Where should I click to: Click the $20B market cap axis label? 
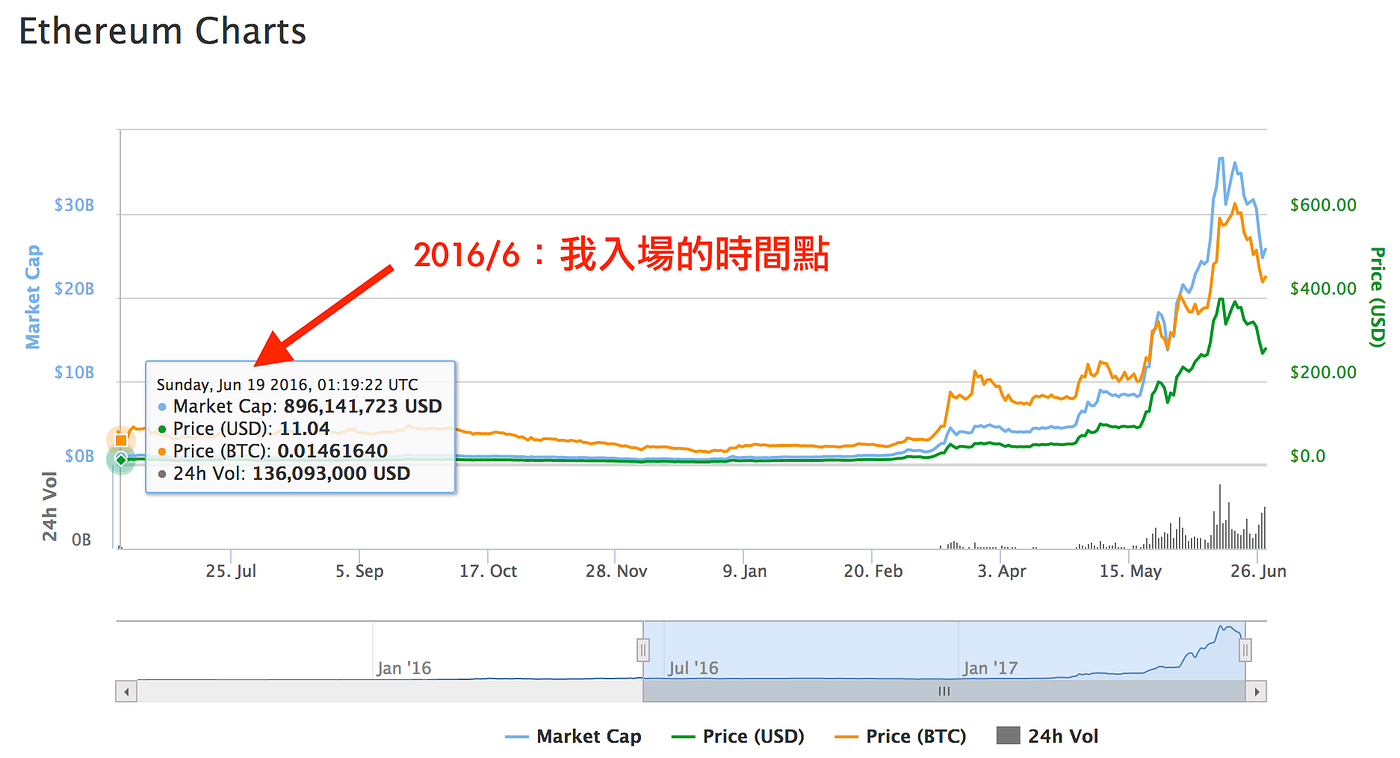[73, 289]
